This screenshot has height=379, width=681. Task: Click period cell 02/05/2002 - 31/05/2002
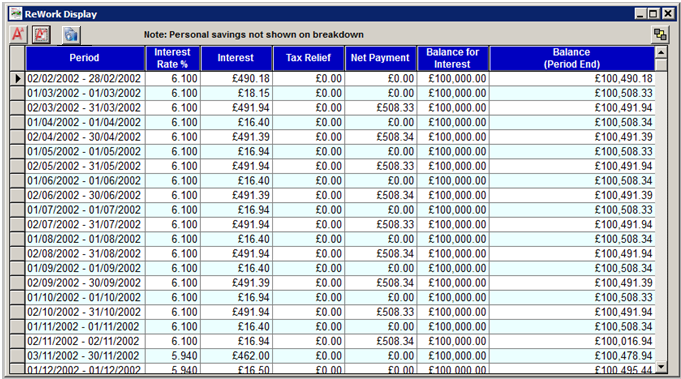(x=85, y=166)
